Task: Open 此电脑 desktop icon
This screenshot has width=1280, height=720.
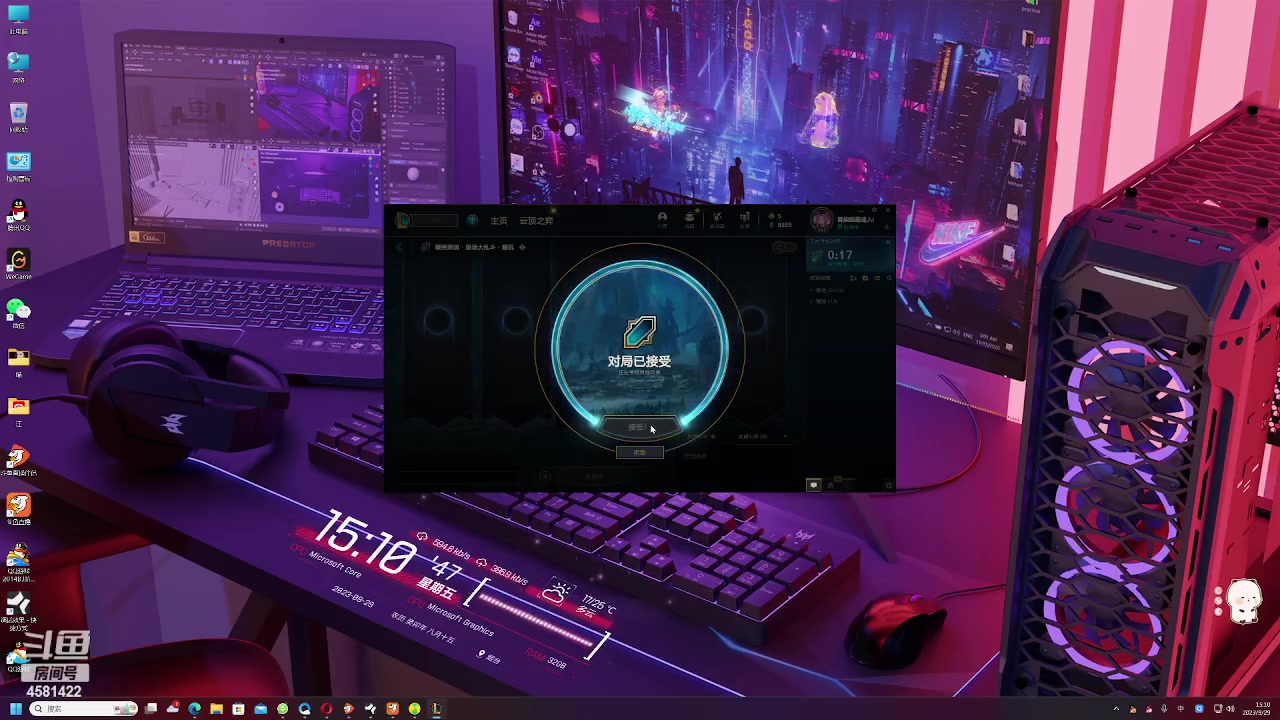Action: click(18, 19)
